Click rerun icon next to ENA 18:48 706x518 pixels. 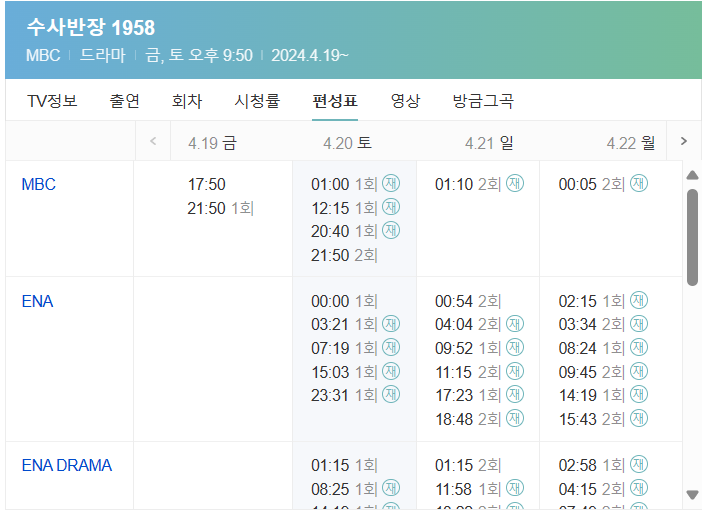[515, 418]
